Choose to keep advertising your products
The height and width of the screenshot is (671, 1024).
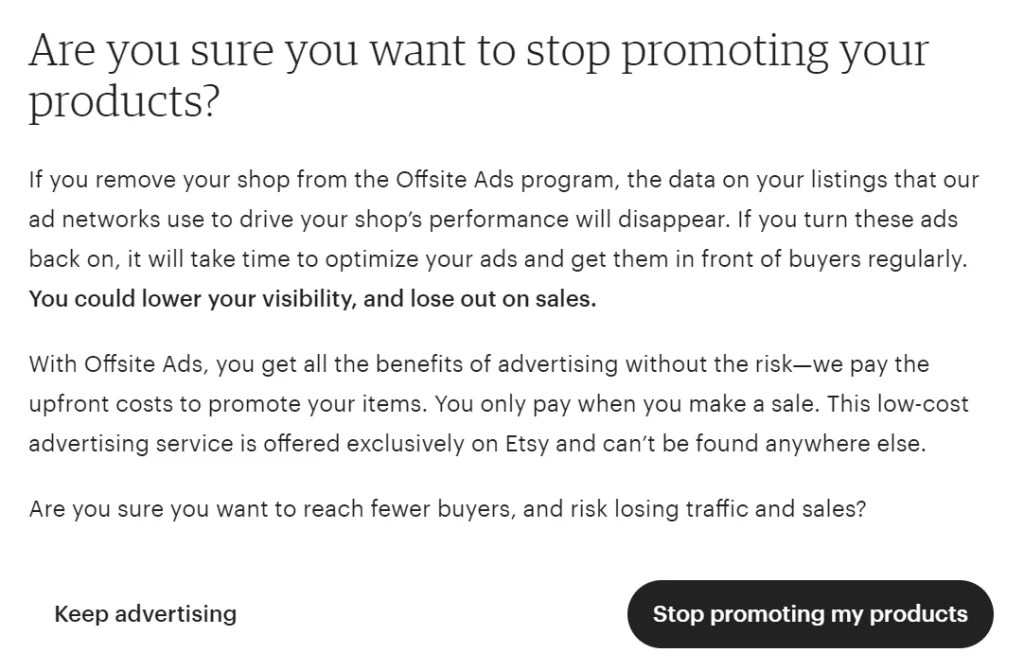146,614
